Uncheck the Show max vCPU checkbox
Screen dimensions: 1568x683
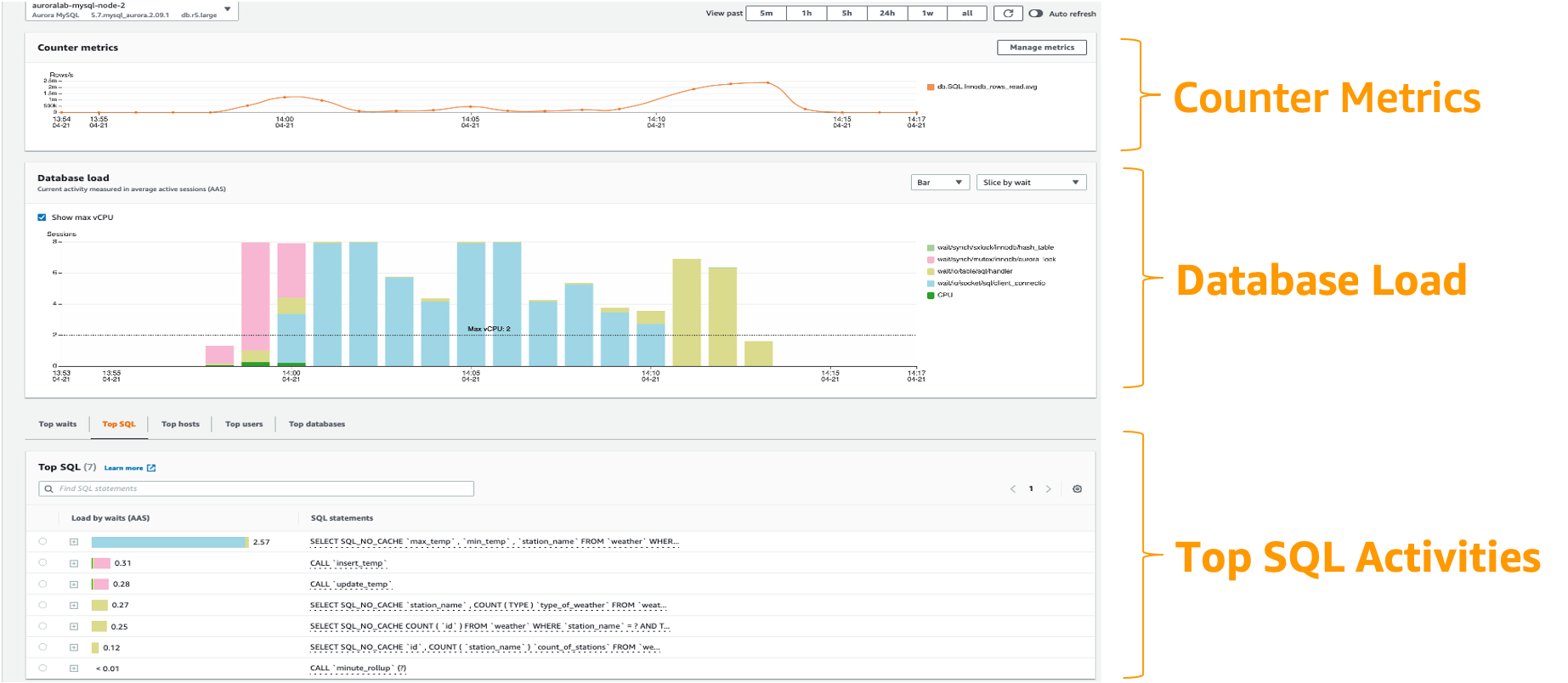point(42,217)
